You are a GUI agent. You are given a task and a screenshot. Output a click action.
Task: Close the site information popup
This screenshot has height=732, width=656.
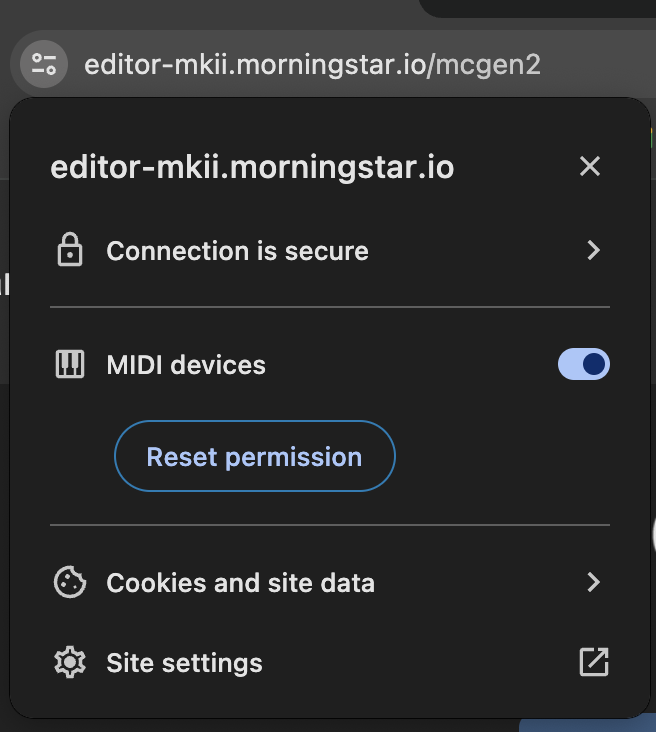[590, 166]
